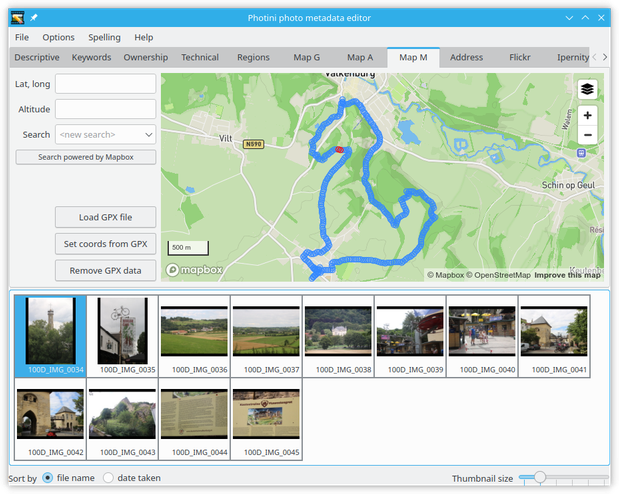The width and height of the screenshot is (619, 494).
Task: Select thumbnail 100D_IMG_0040
Action: click(x=482, y=336)
